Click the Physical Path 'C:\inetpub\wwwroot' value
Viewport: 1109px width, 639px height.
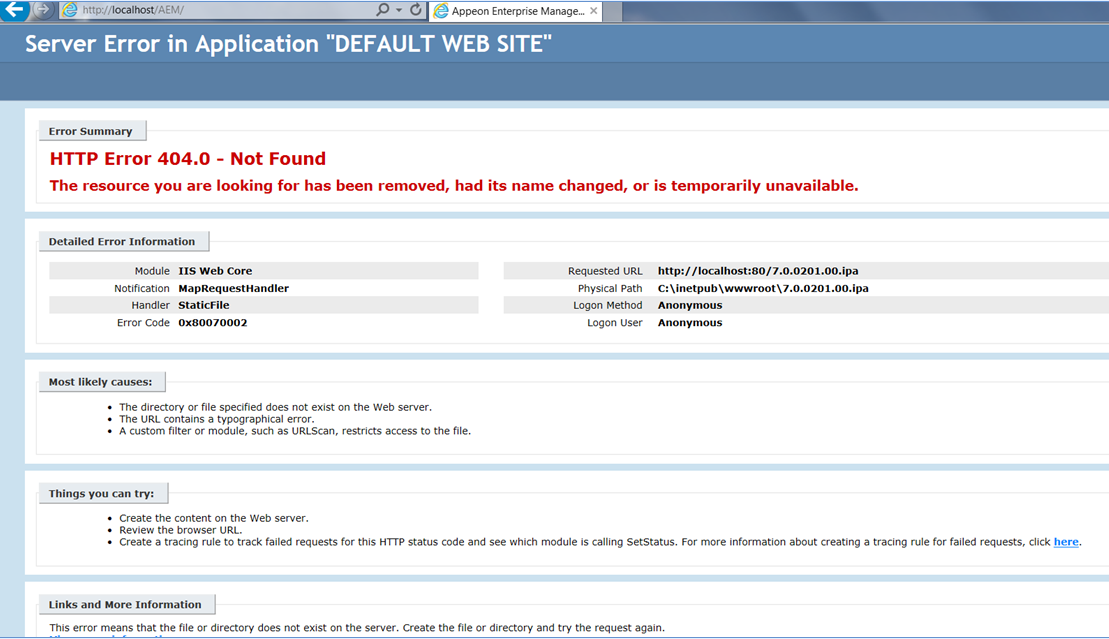coord(763,289)
